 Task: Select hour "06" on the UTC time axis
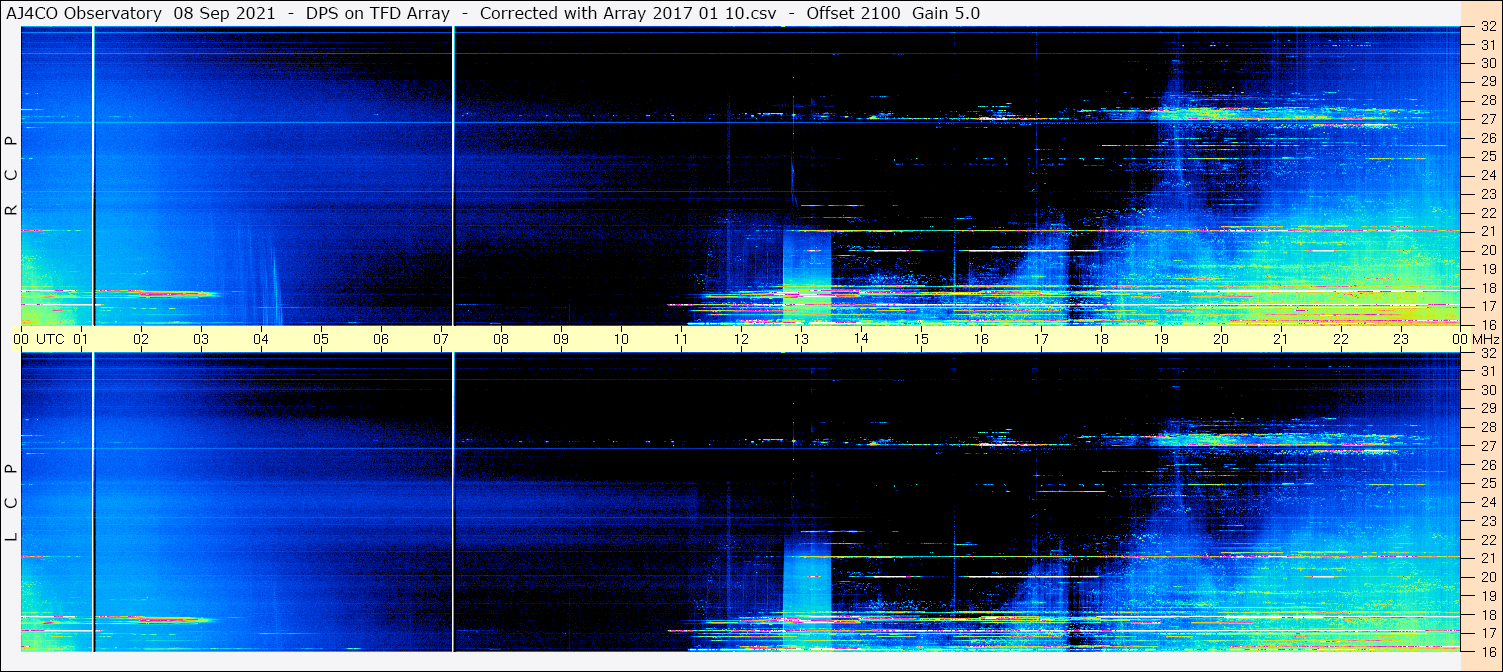point(381,339)
